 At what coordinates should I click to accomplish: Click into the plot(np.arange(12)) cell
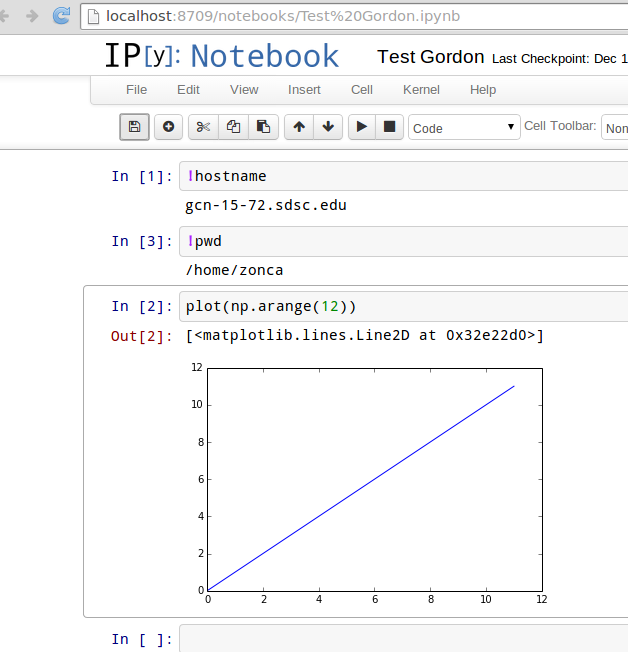(403, 306)
